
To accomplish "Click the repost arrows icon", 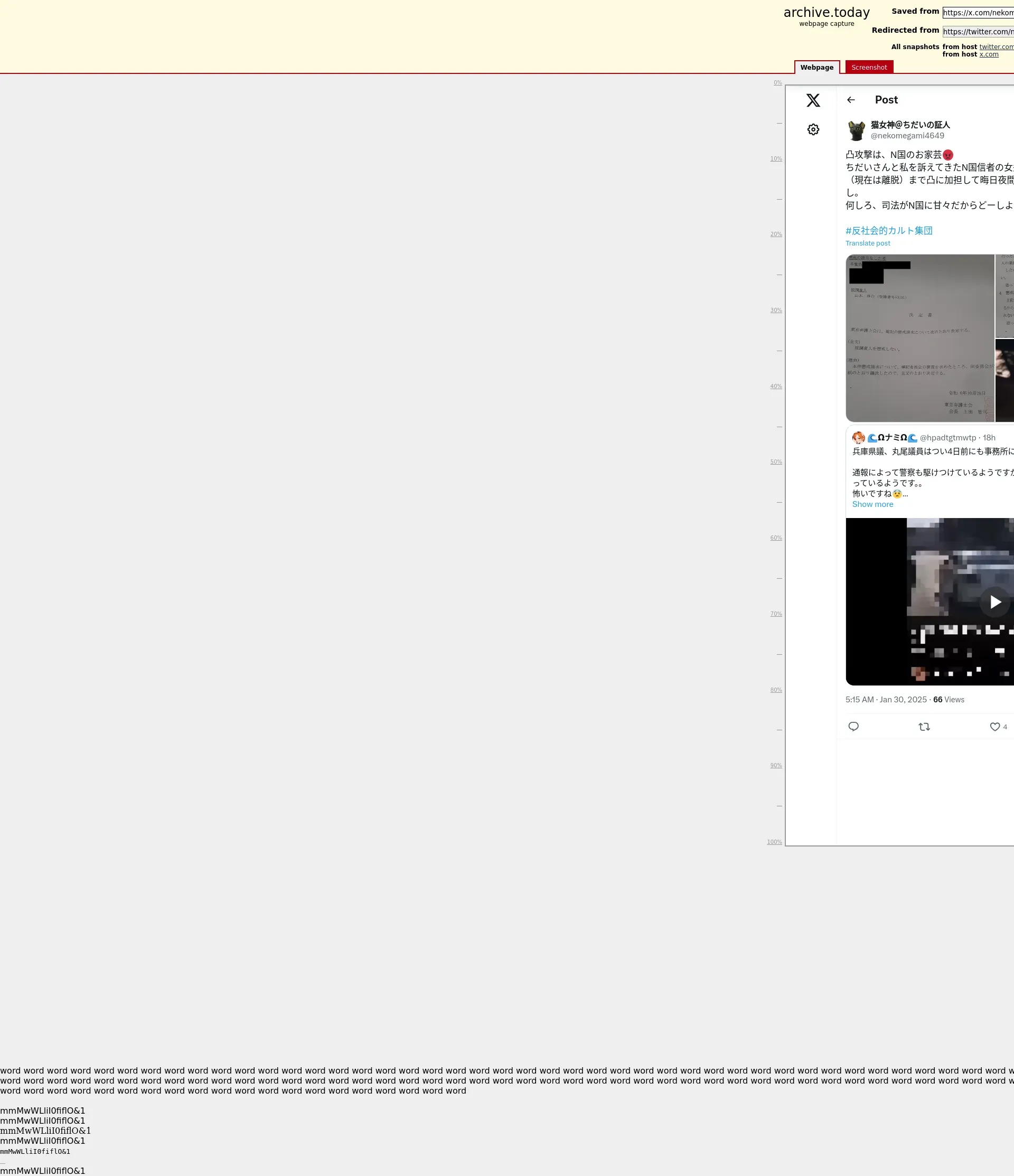I will tap(924, 727).
